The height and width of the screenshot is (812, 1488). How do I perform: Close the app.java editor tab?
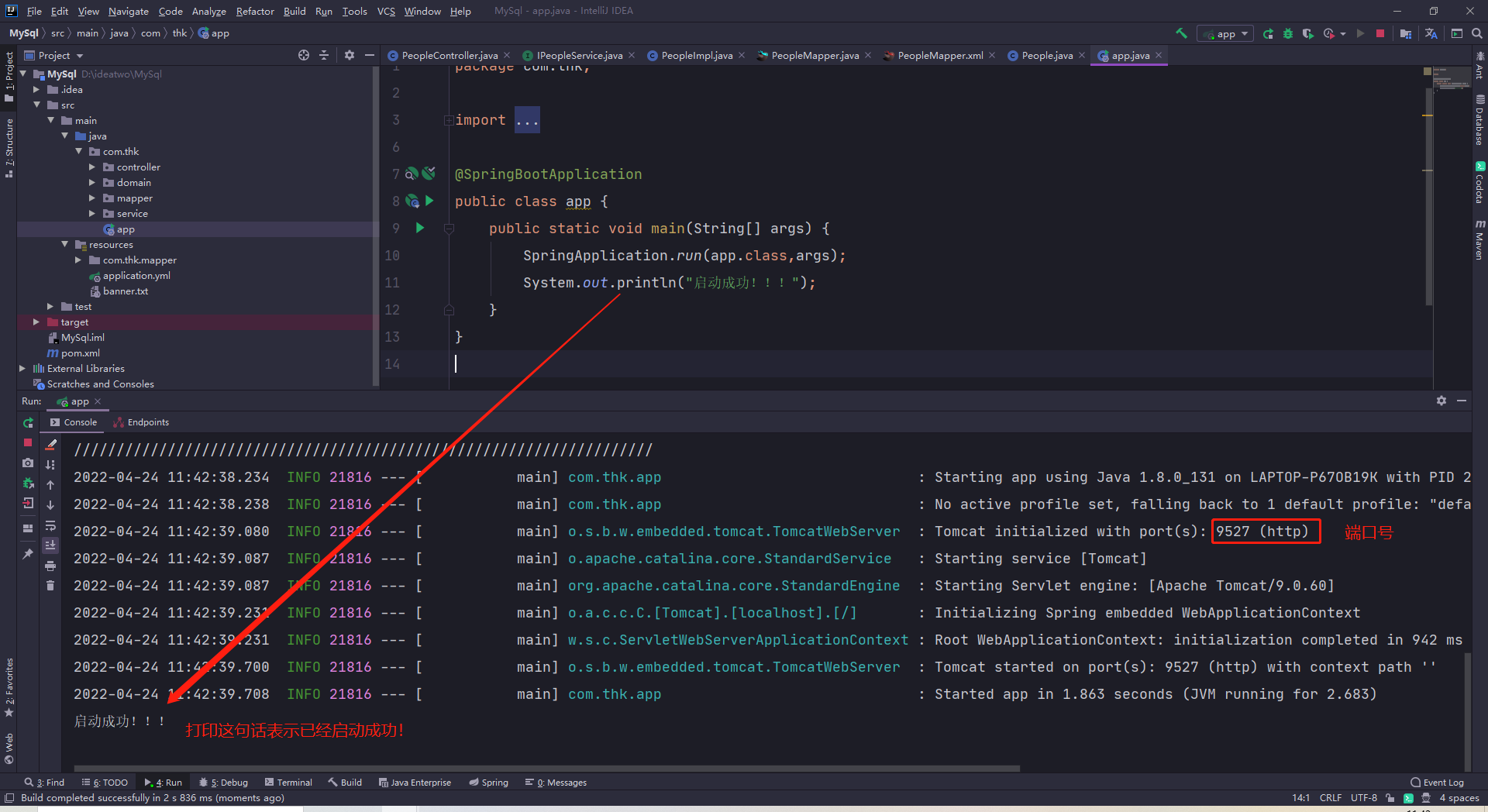[1159, 55]
